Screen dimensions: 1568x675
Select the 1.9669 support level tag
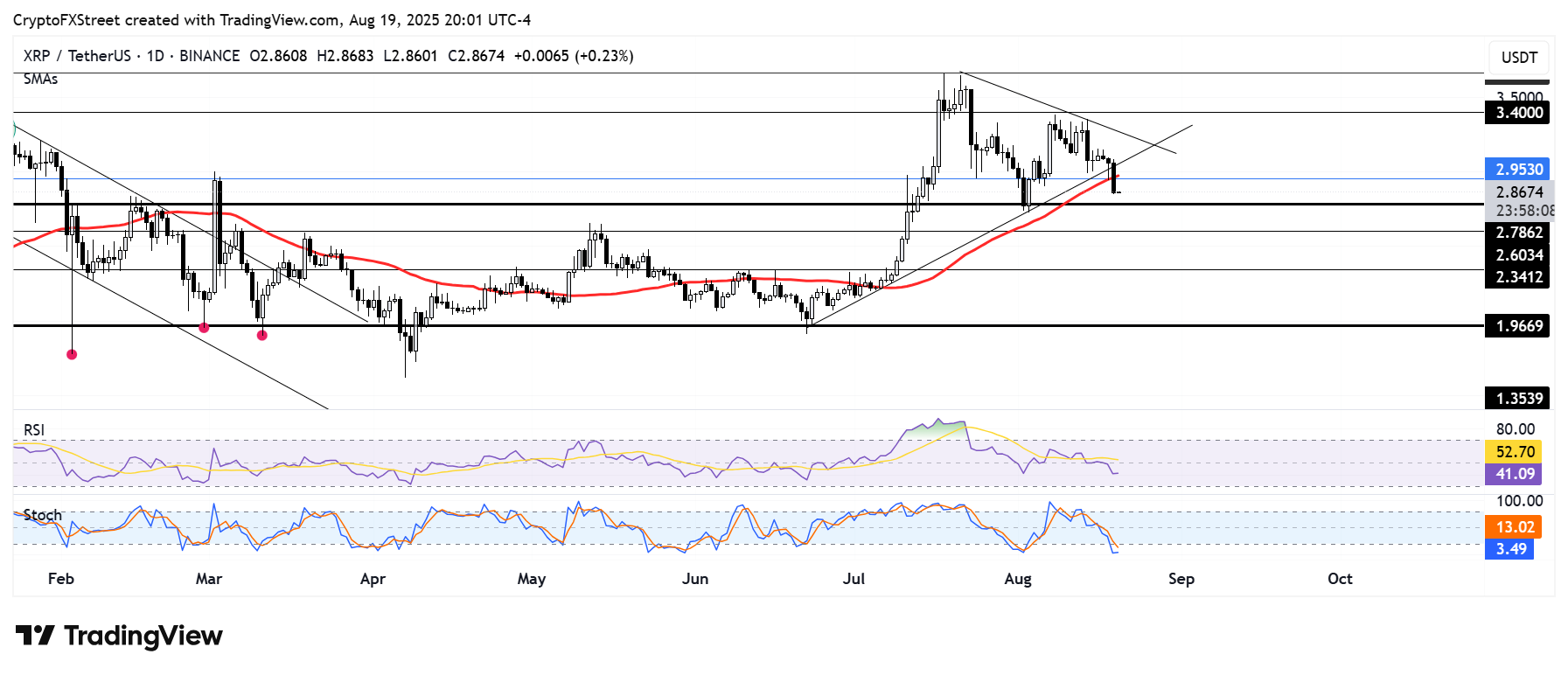(1518, 326)
